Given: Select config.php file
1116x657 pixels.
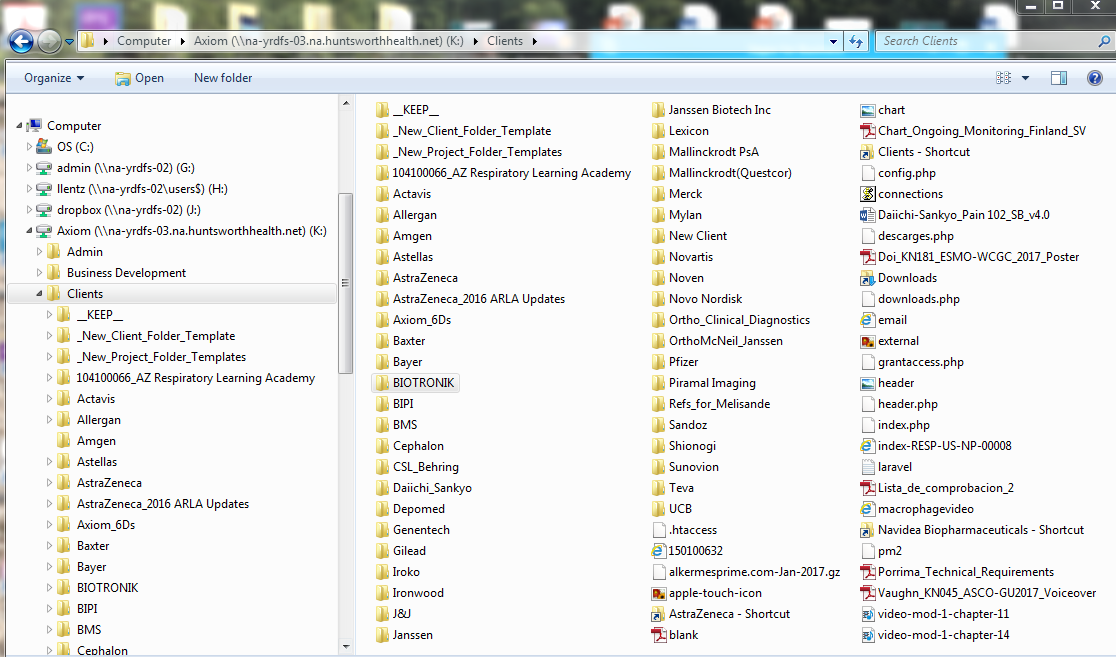Looking at the screenshot, I should pyautogui.click(x=898, y=173).
